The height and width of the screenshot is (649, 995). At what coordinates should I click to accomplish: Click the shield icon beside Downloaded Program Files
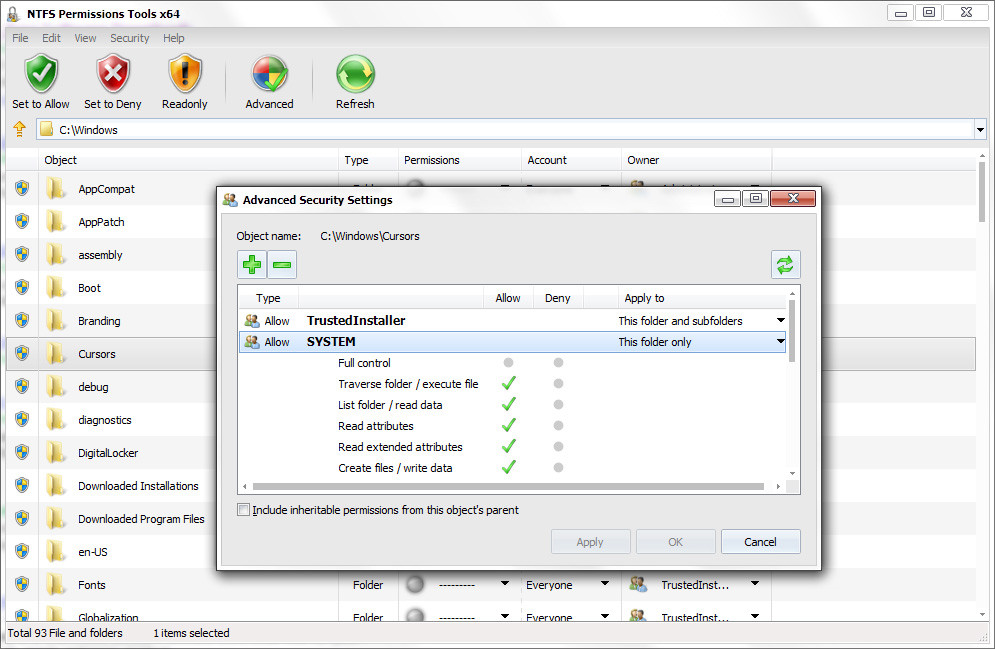pos(22,518)
